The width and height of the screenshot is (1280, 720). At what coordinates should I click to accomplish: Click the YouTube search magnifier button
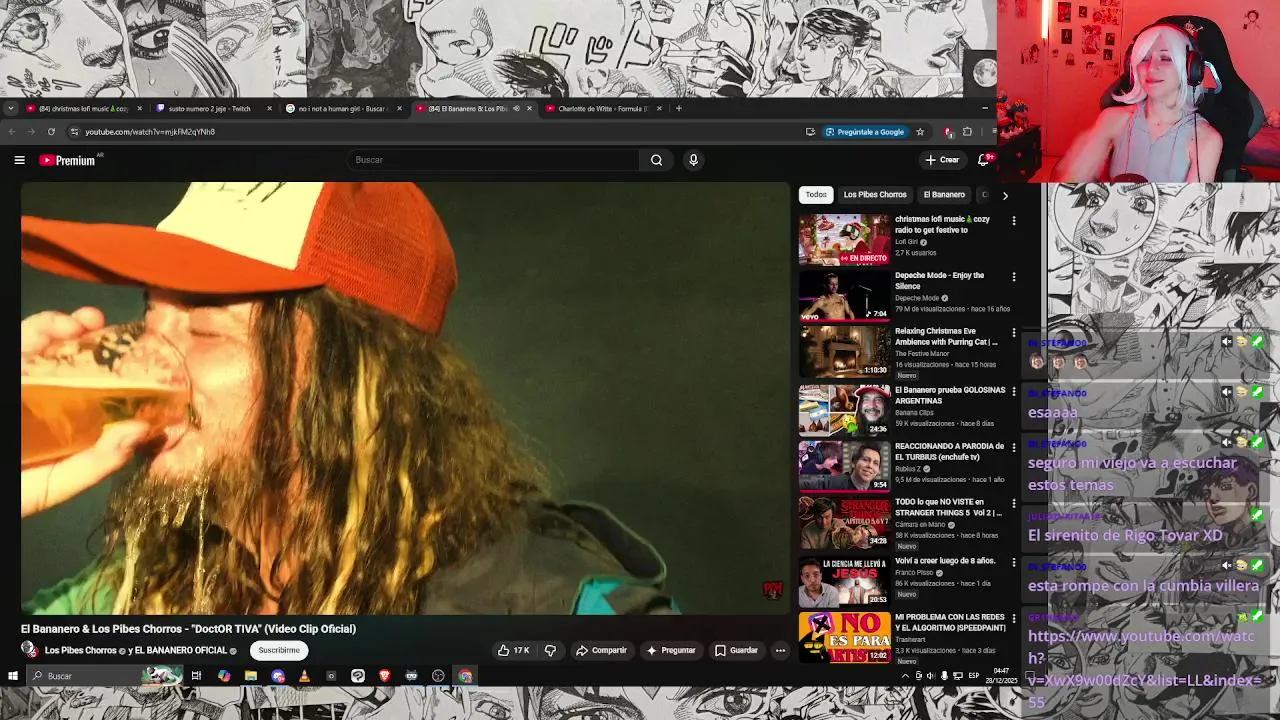pos(656,160)
